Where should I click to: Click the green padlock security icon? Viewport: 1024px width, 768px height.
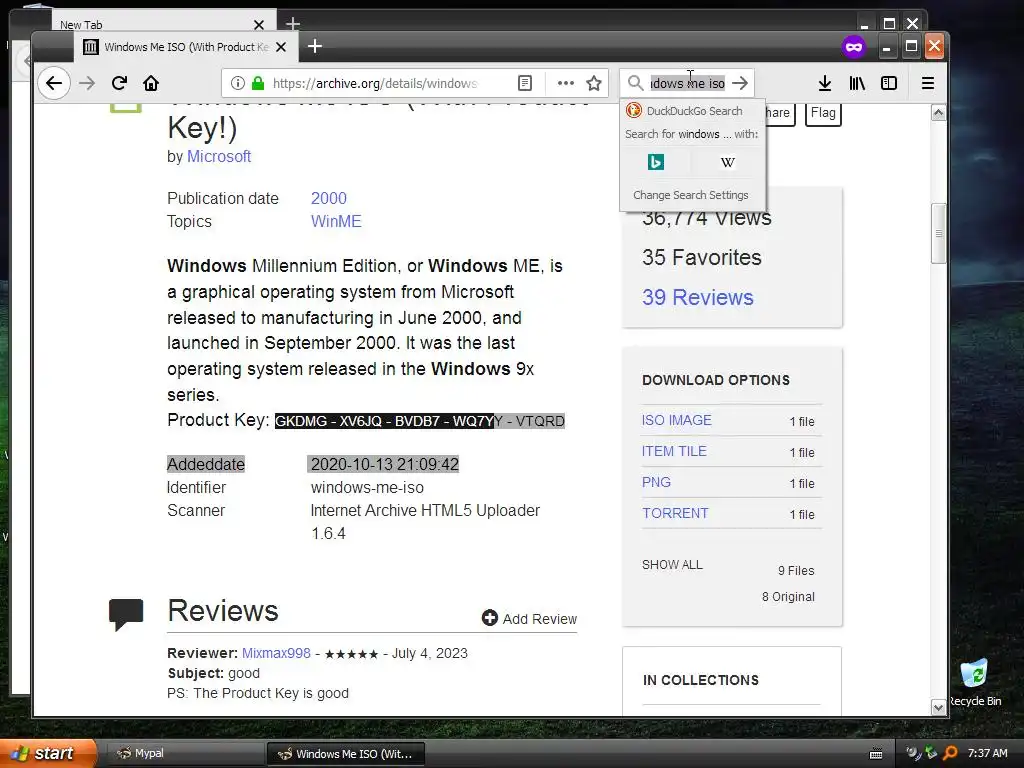click(258, 83)
